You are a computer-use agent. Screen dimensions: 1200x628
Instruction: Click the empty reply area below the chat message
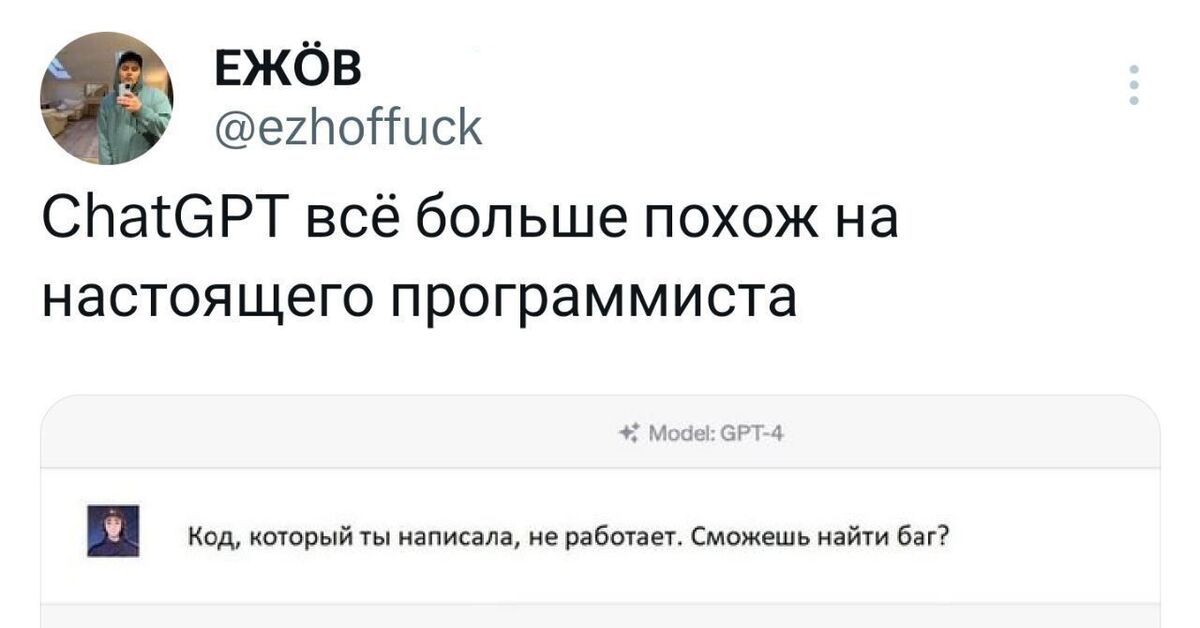(600, 615)
